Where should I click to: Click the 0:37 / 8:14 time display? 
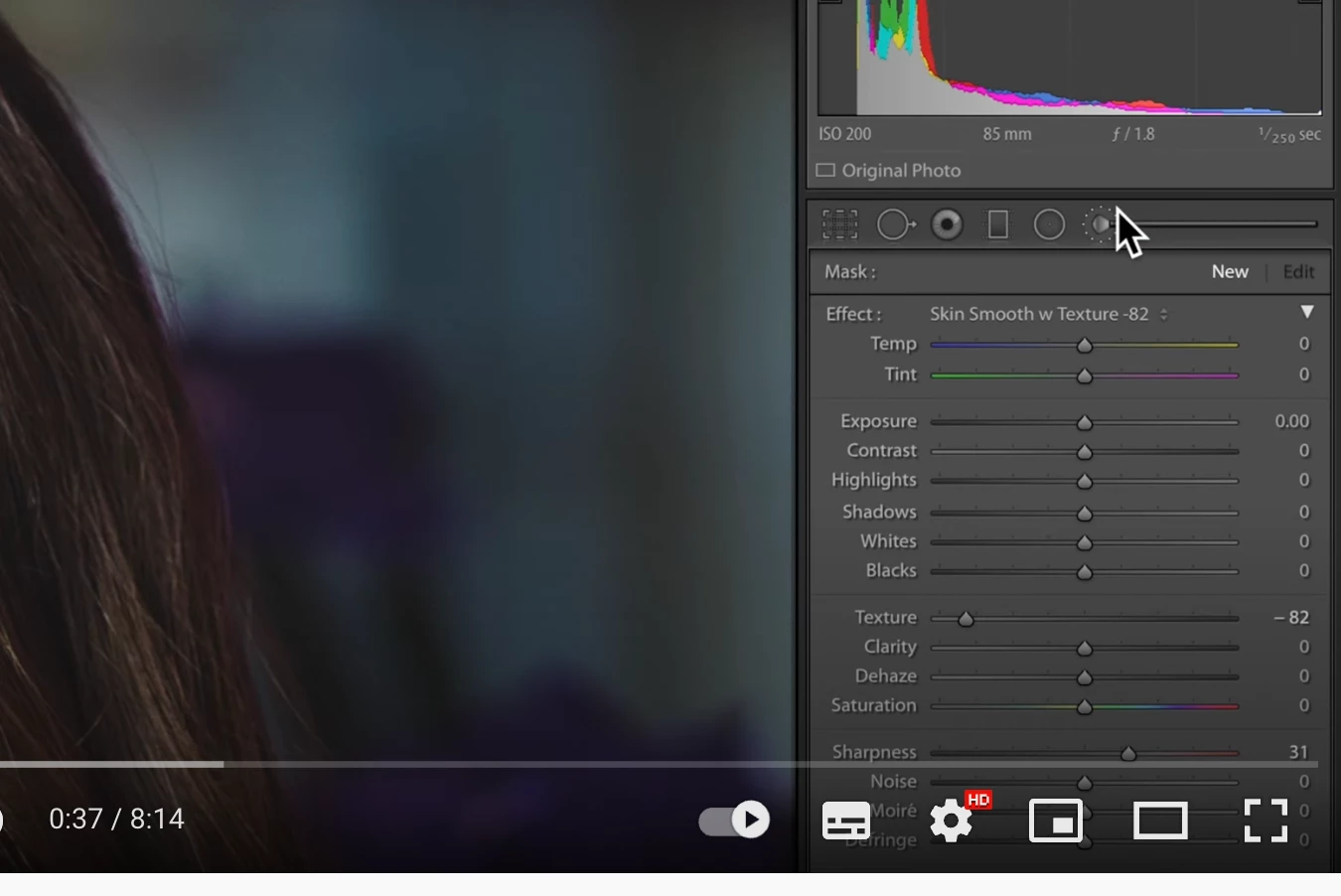pos(117,820)
